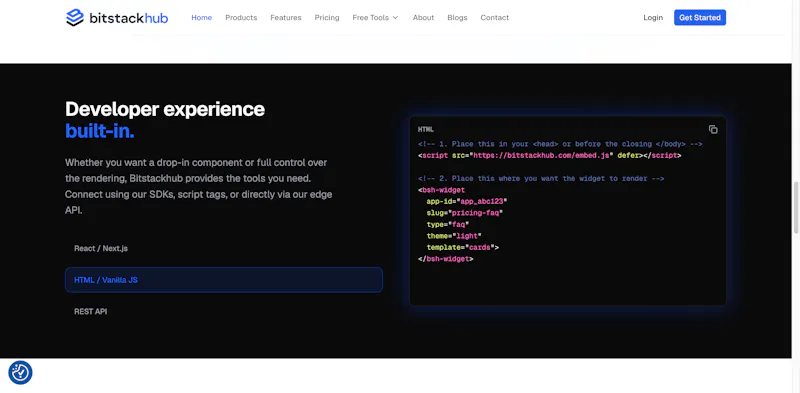Click the bitstackhub wordmark text
The width and height of the screenshot is (800, 393).
pyautogui.click(x=129, y=18)
